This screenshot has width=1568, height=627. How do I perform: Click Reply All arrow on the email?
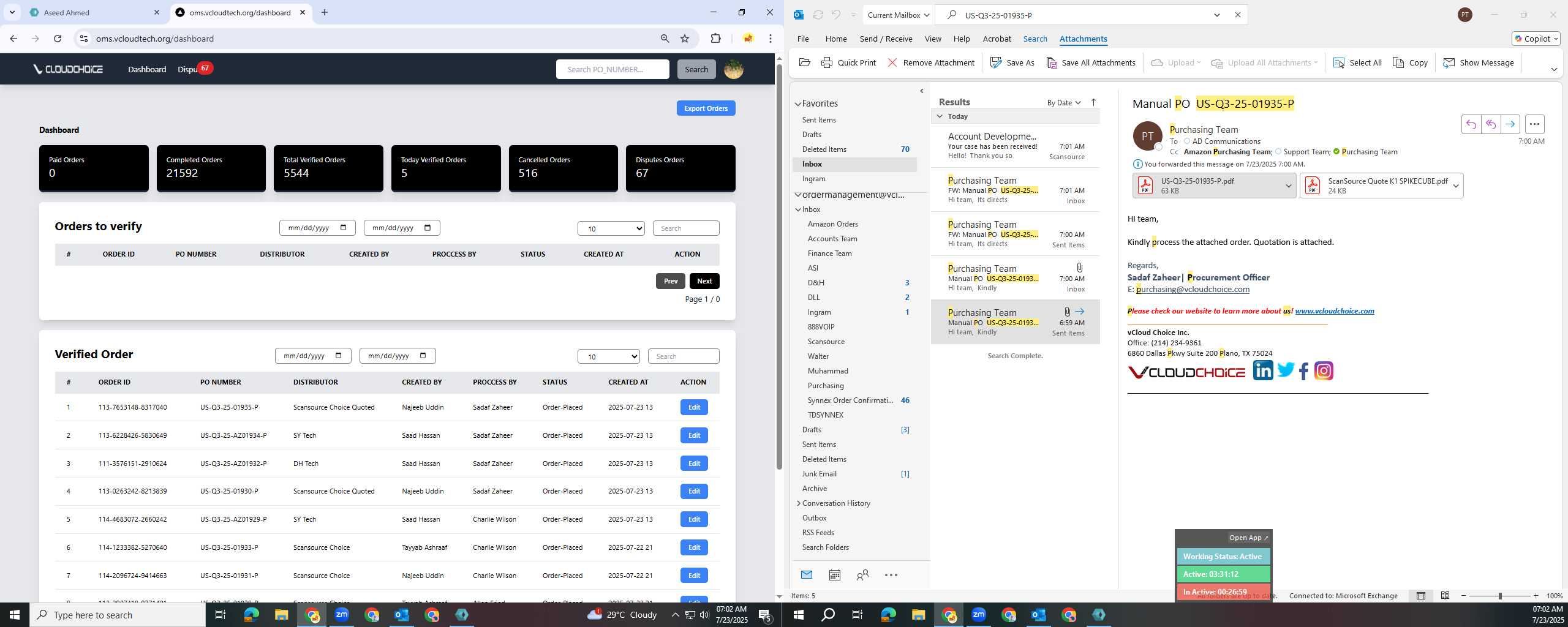click(x=1490, y=124)
